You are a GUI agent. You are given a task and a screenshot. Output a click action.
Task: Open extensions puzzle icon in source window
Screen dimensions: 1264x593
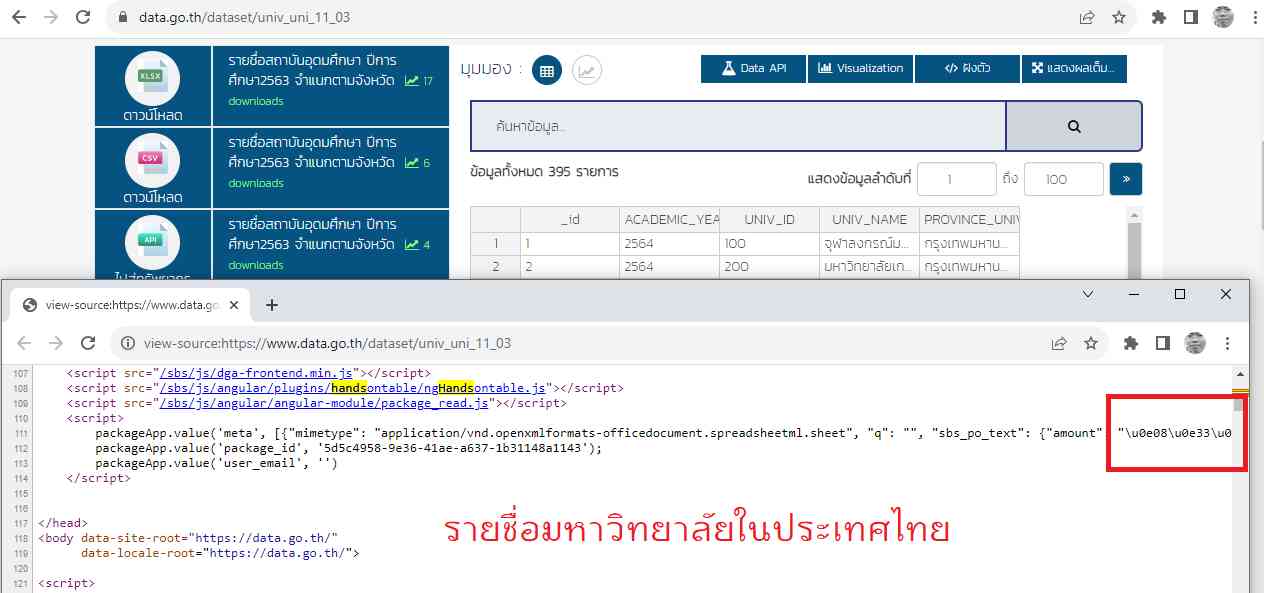pos(1131,343)
